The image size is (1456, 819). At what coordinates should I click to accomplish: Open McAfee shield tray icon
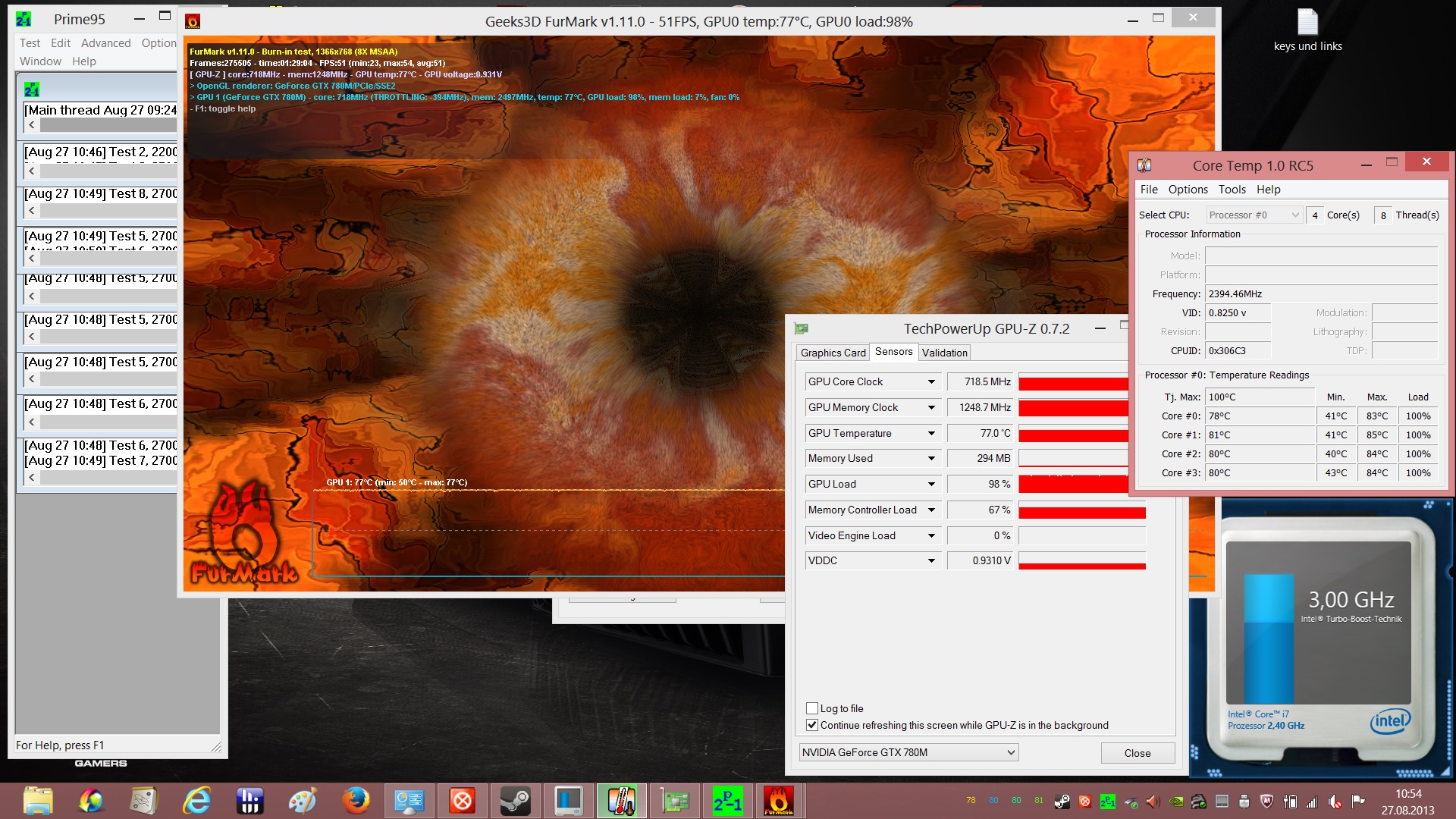pos(1266,802)
